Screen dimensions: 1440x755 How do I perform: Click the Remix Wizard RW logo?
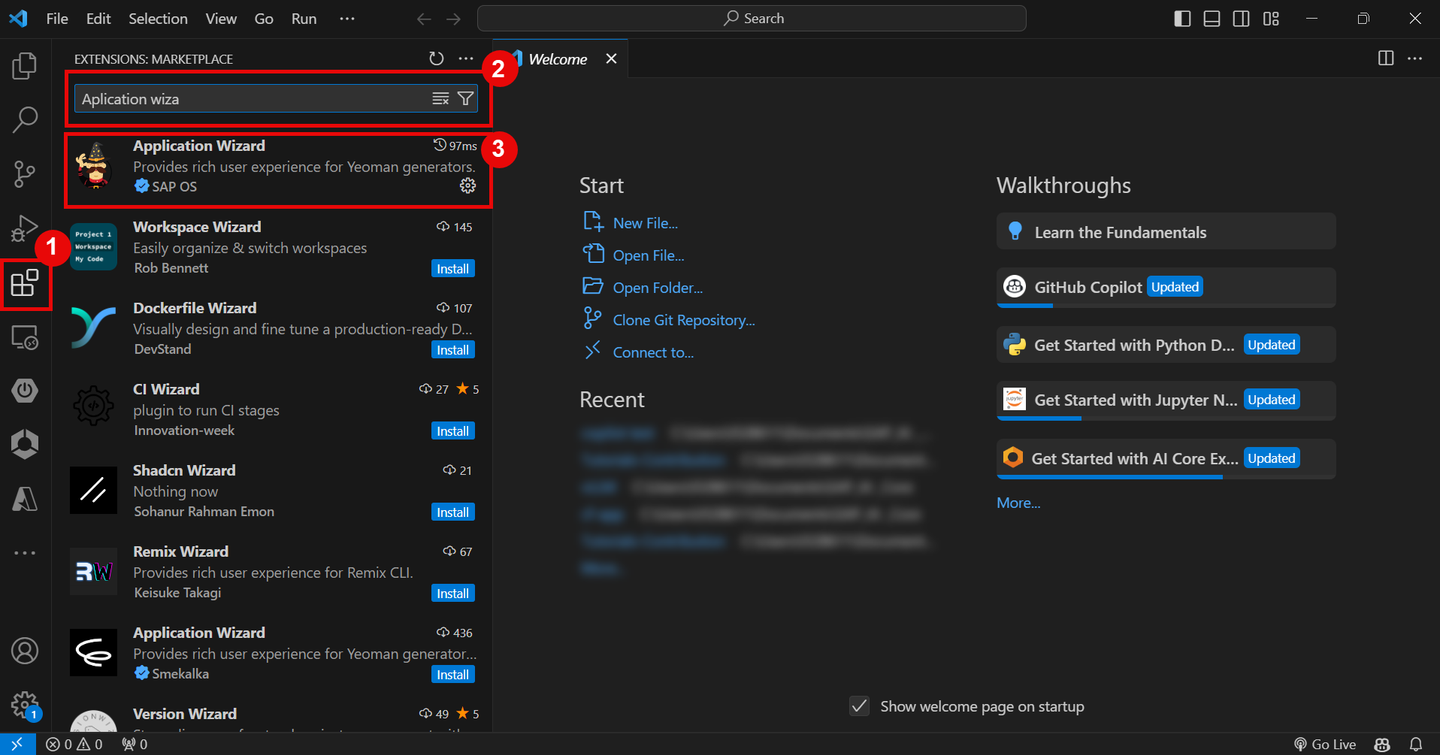coord(94,571)
